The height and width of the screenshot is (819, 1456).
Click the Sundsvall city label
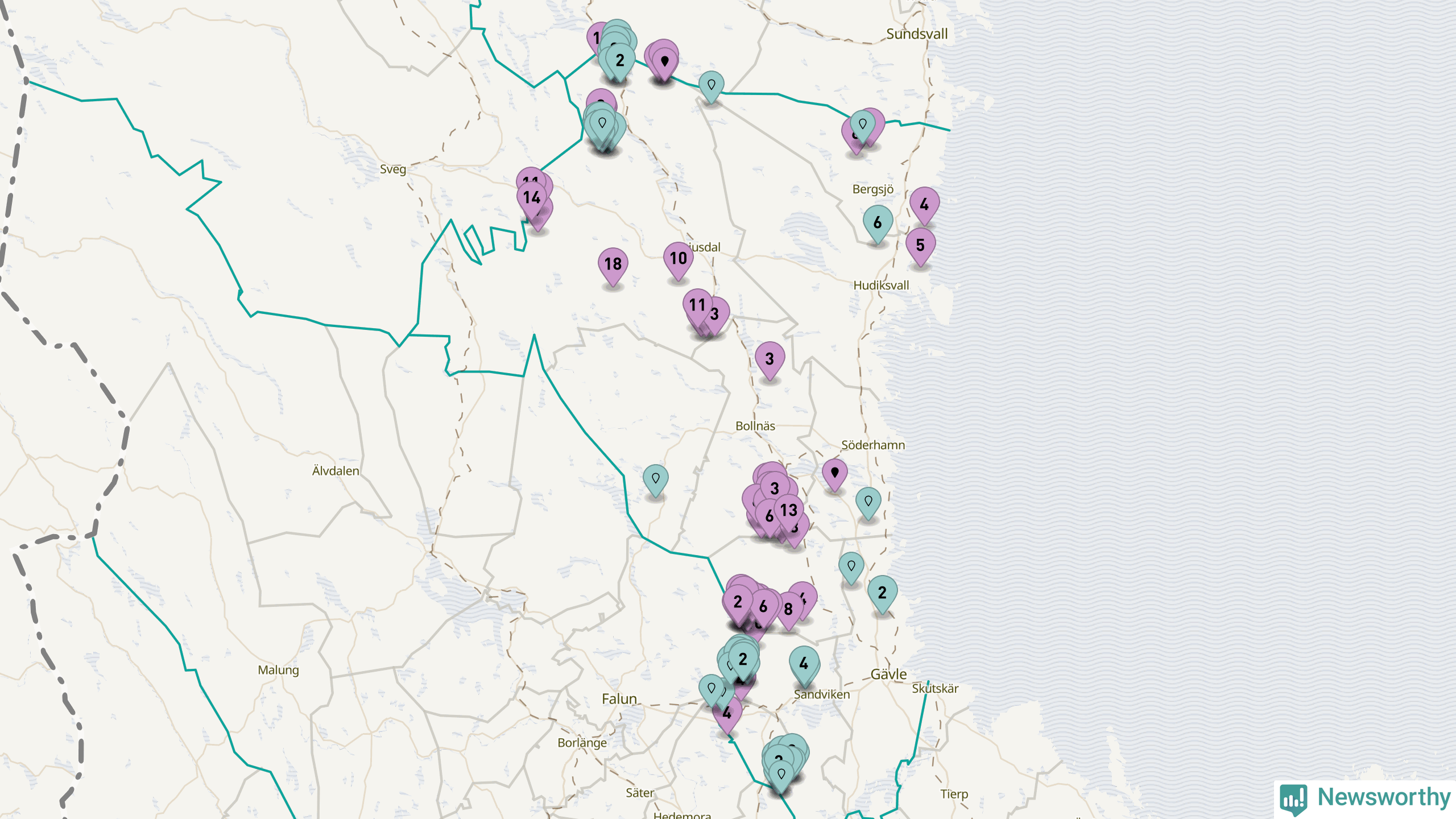917,34
